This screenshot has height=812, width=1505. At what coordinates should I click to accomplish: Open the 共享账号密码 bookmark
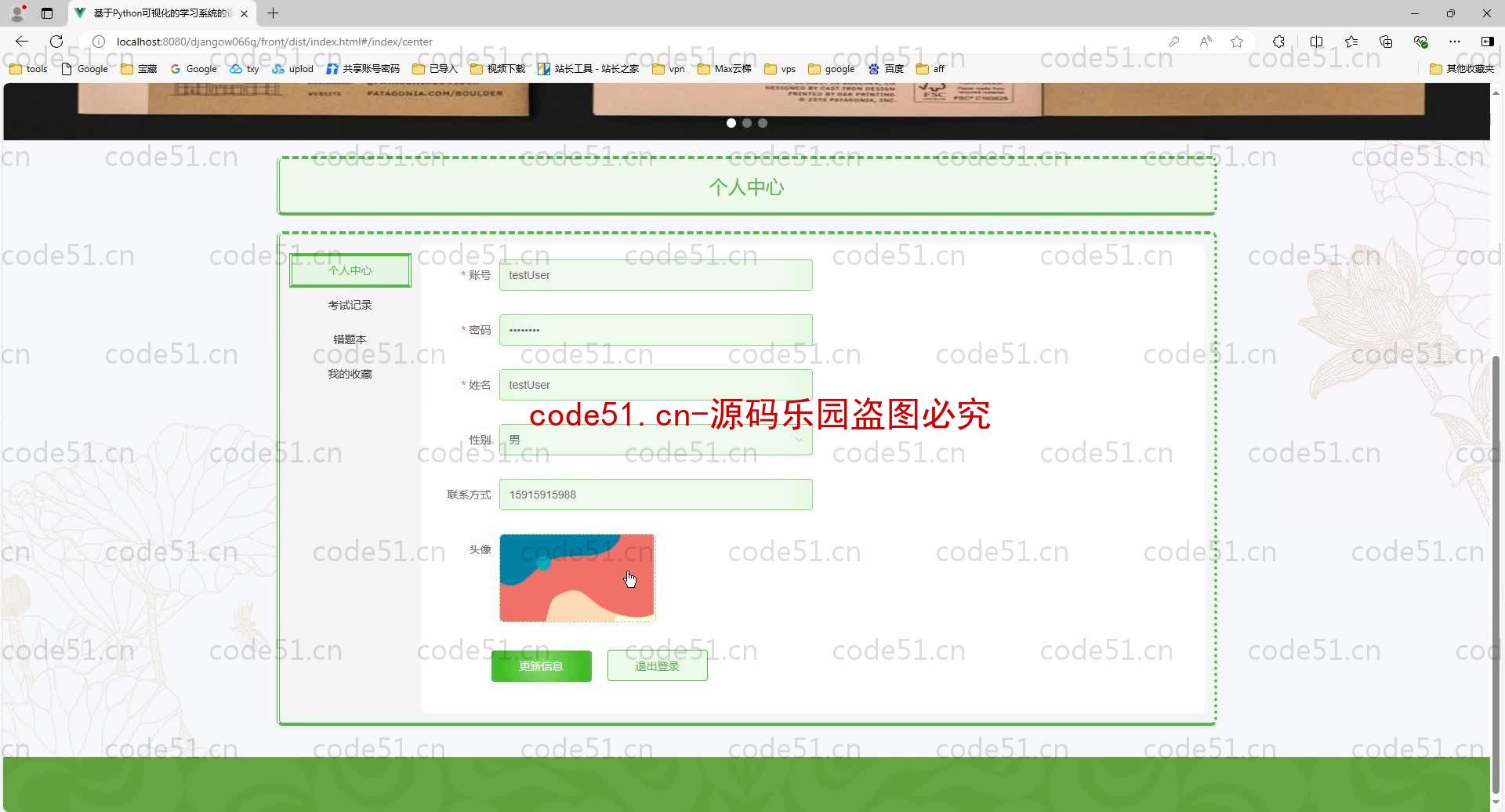click(363, 69)
